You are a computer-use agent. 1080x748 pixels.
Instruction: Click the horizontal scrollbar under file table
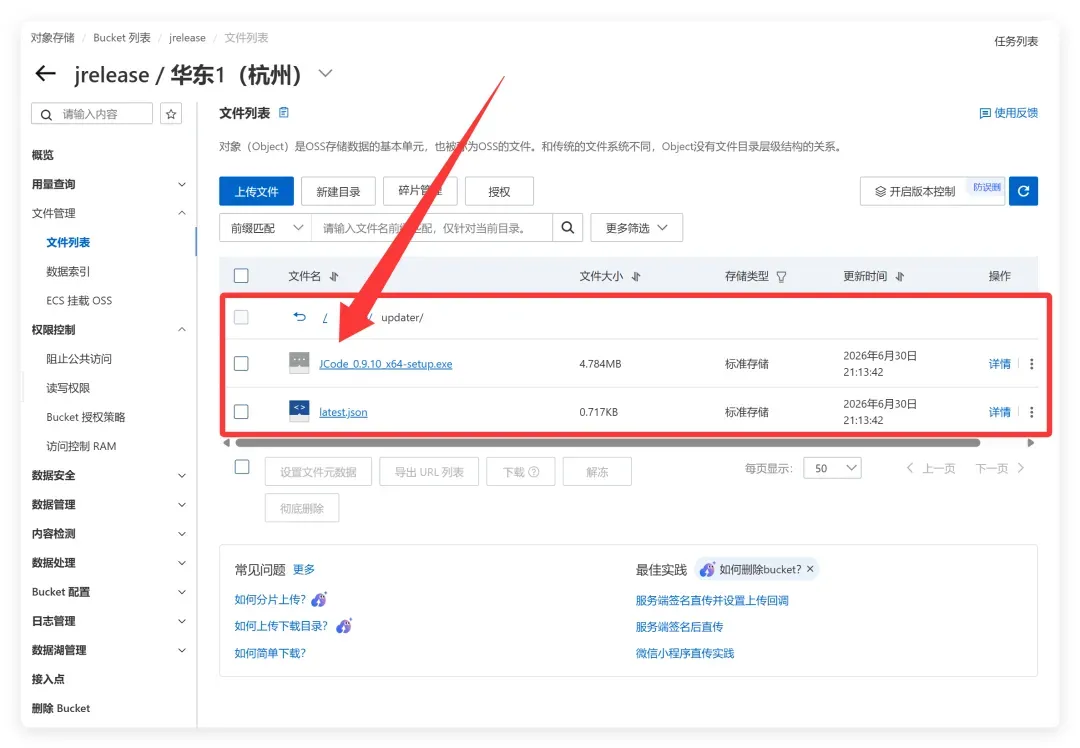pos(608,443)
